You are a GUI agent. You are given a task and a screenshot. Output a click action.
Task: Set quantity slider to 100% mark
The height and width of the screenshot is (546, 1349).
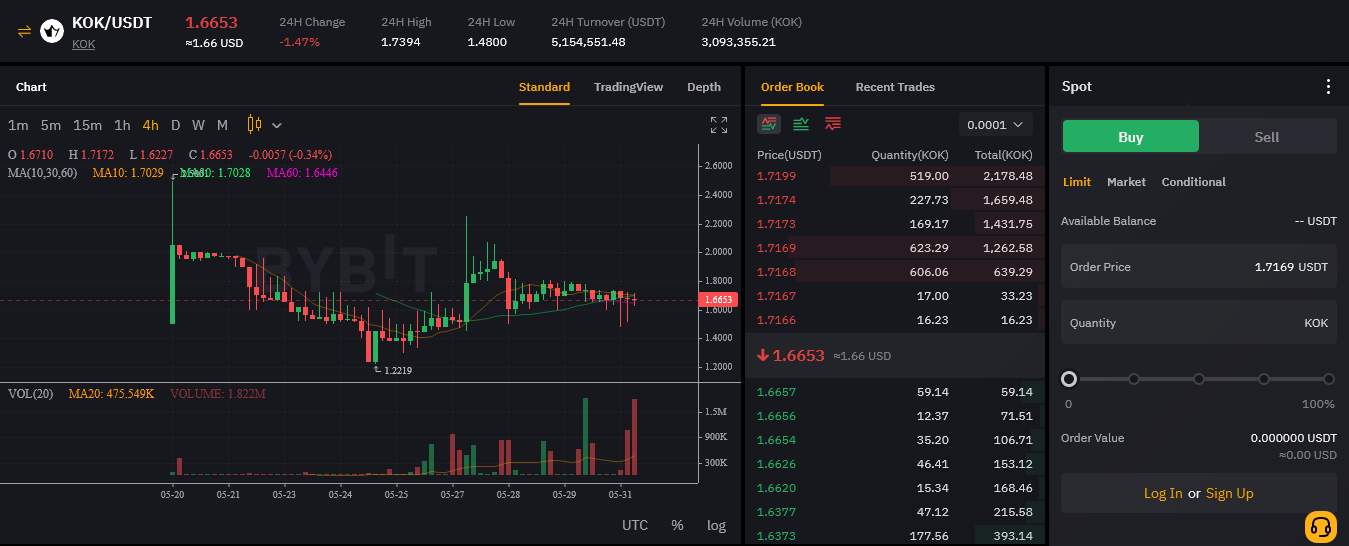coord(1329,379)
